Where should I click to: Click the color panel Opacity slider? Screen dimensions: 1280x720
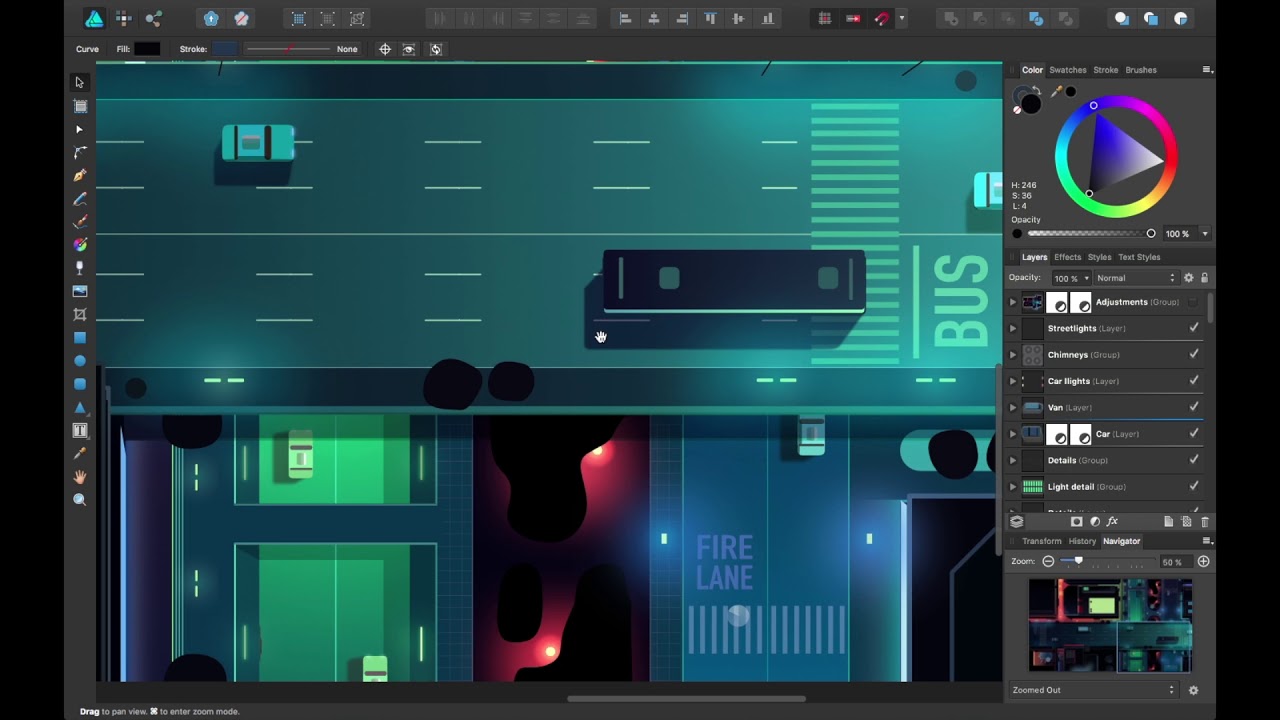coord(1090,234)
